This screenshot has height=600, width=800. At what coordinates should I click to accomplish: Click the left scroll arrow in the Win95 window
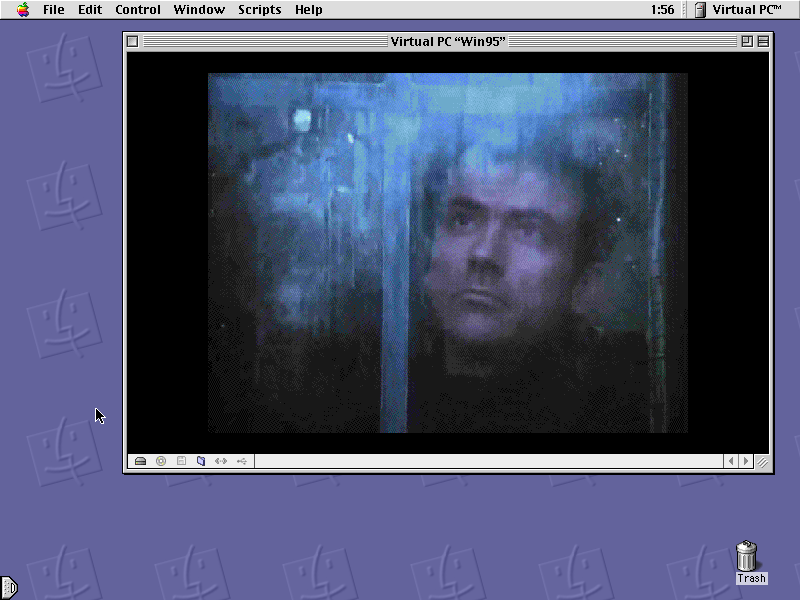[731, 461]
